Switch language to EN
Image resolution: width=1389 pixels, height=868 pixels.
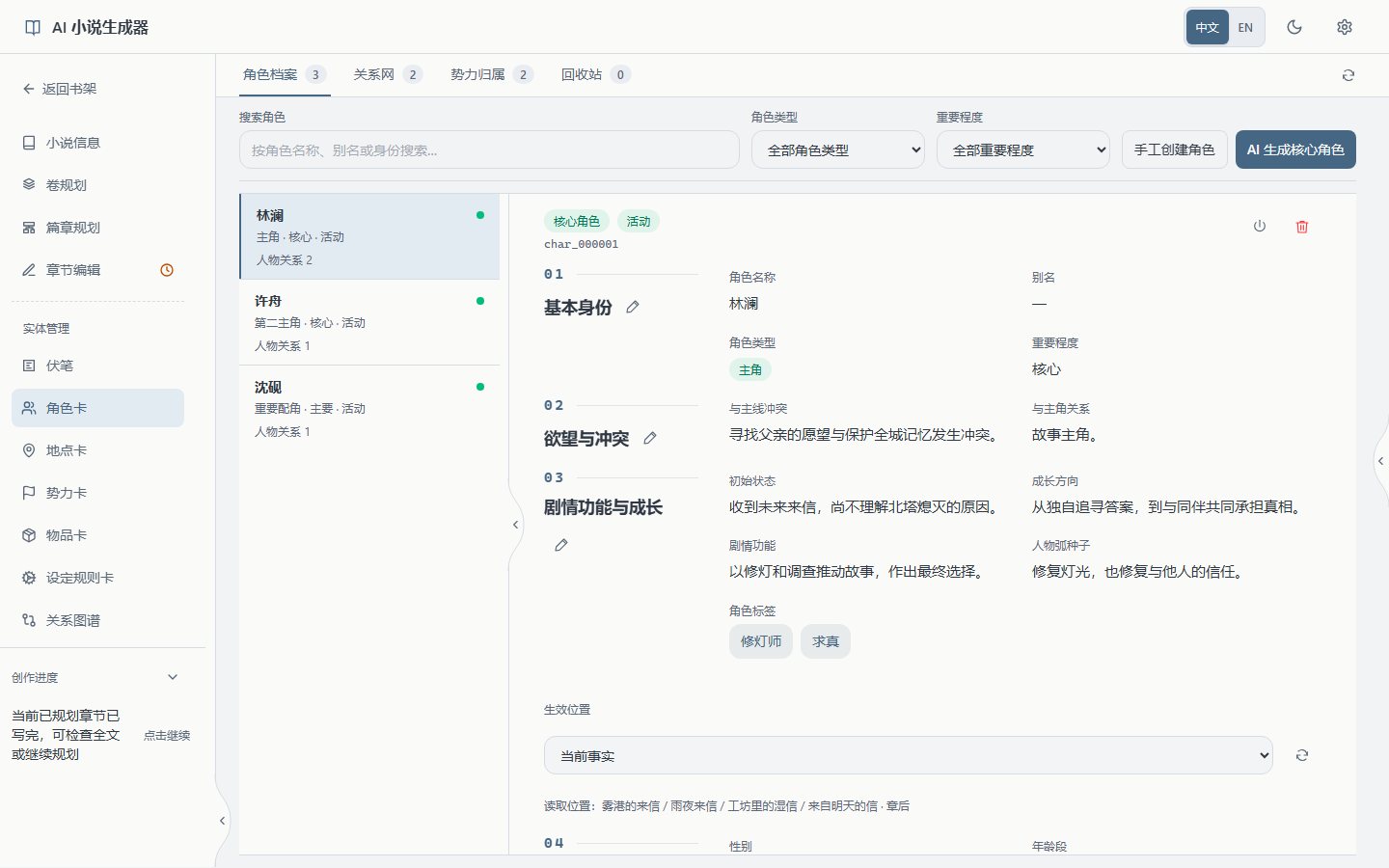[x=1245, y=27]
